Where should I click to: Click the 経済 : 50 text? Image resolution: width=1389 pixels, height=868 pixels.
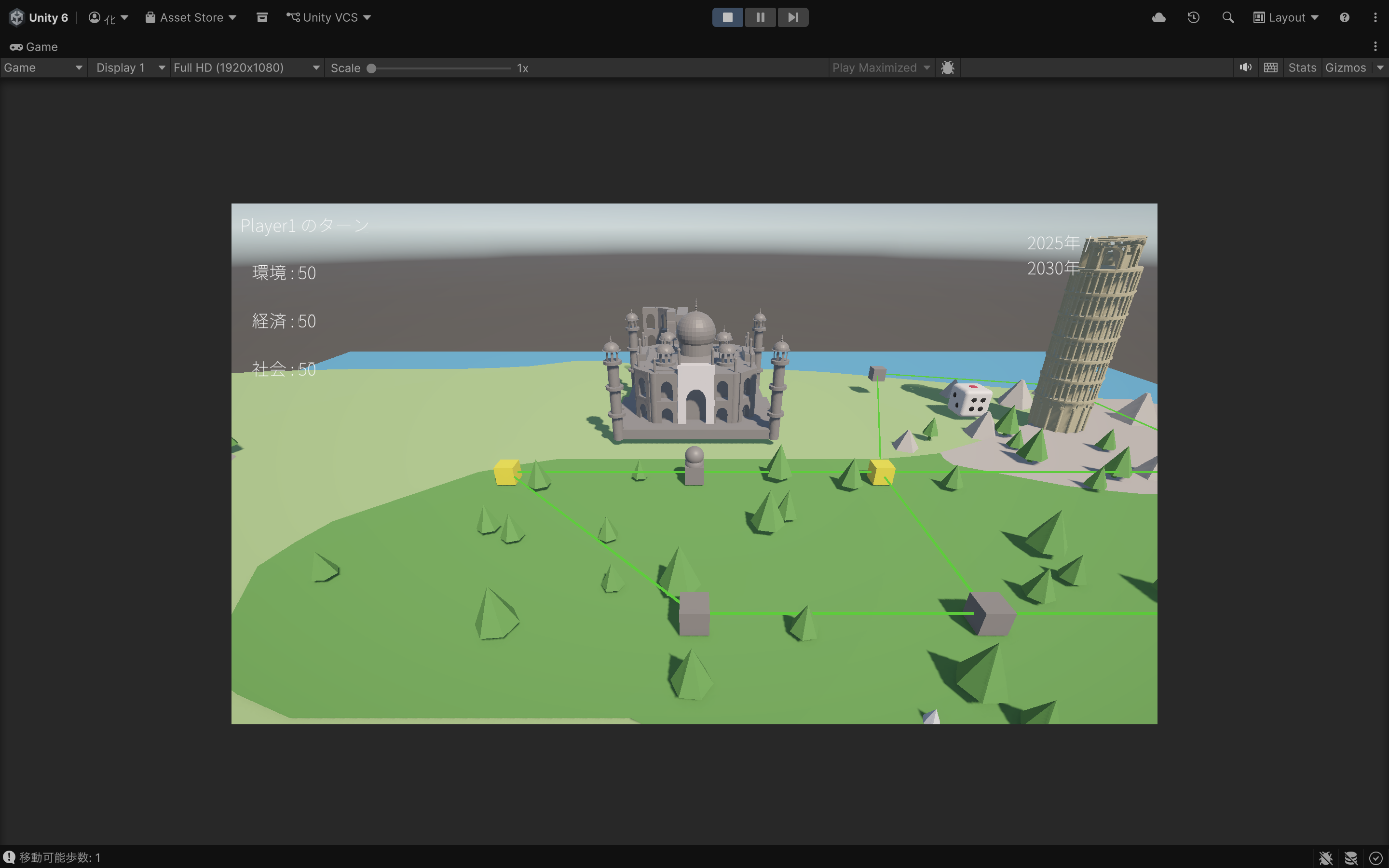[284, 321]
